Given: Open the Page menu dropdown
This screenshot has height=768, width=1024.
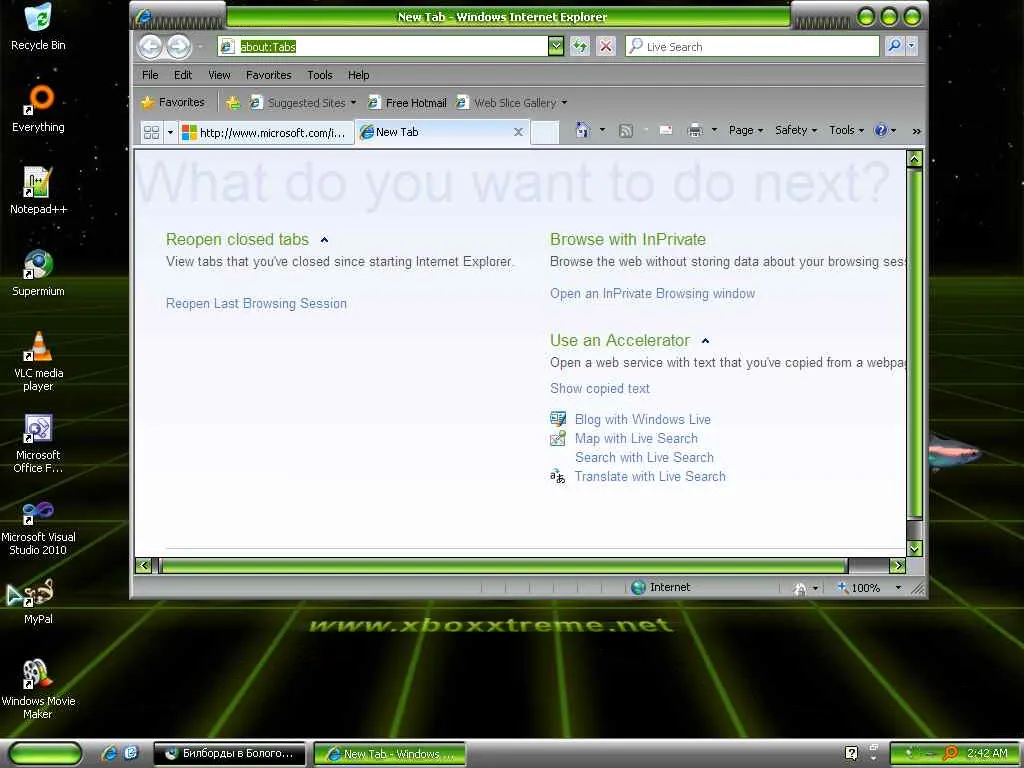Looking at the screenshot, I should coord(746,130).
